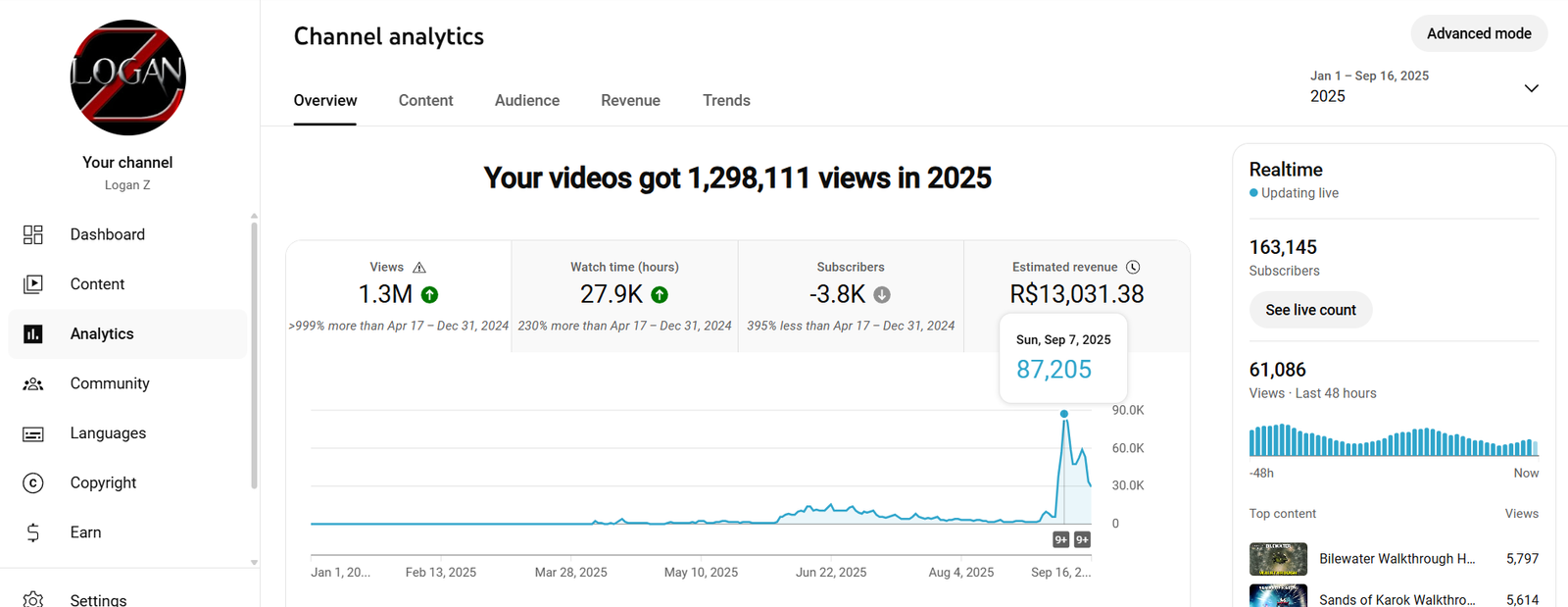Open Copyright in the sidebar

tap(127, 482)
